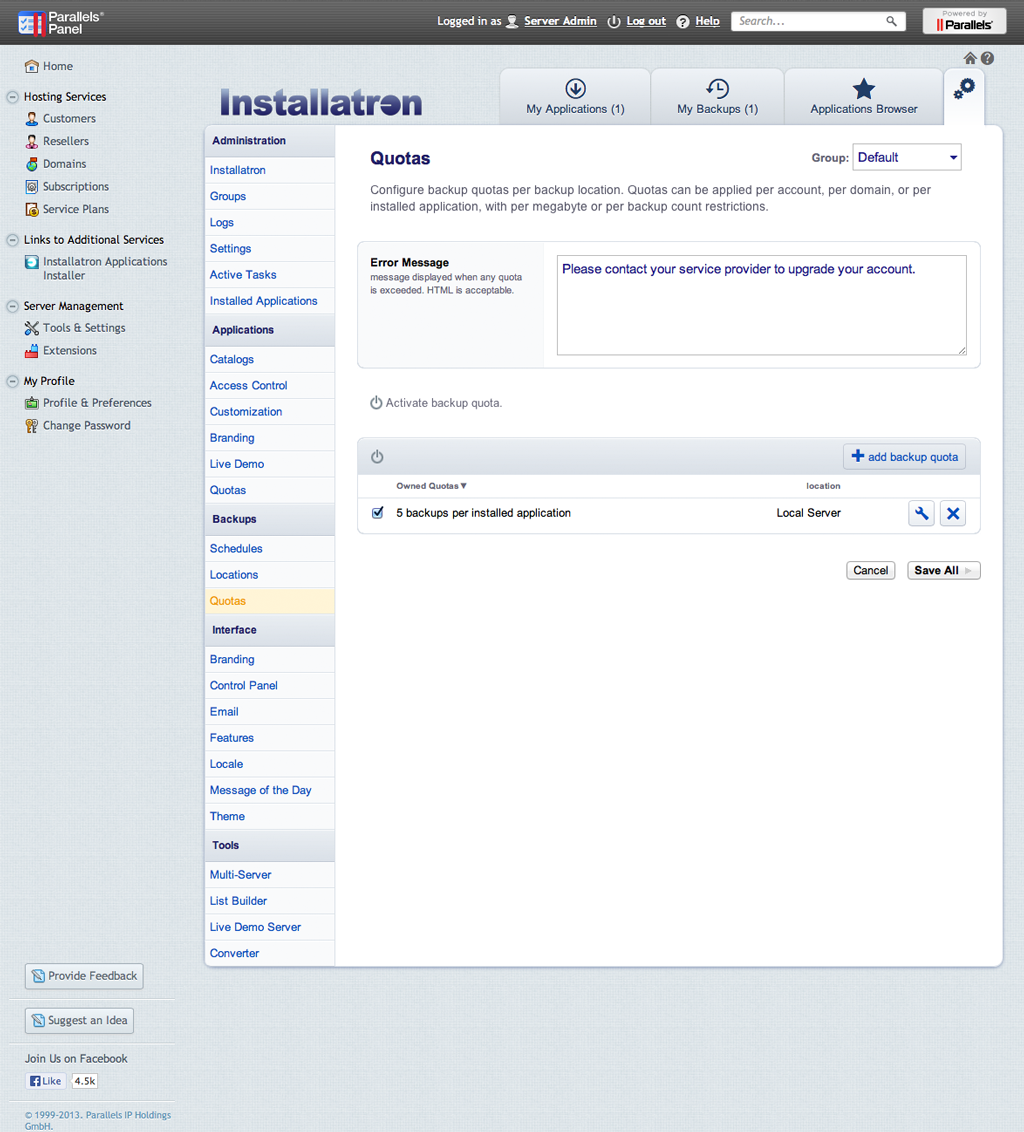Click the Resellers person icon
This screenshot has height=1132, width=1024.
(x=32, y=142)
